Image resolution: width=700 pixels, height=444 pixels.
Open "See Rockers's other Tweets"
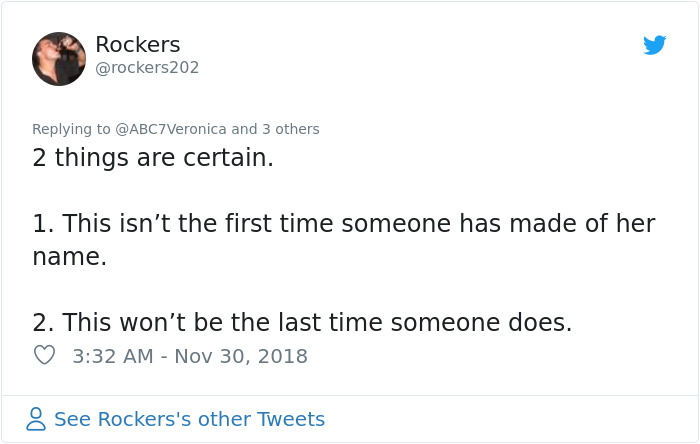click(189, 419)
